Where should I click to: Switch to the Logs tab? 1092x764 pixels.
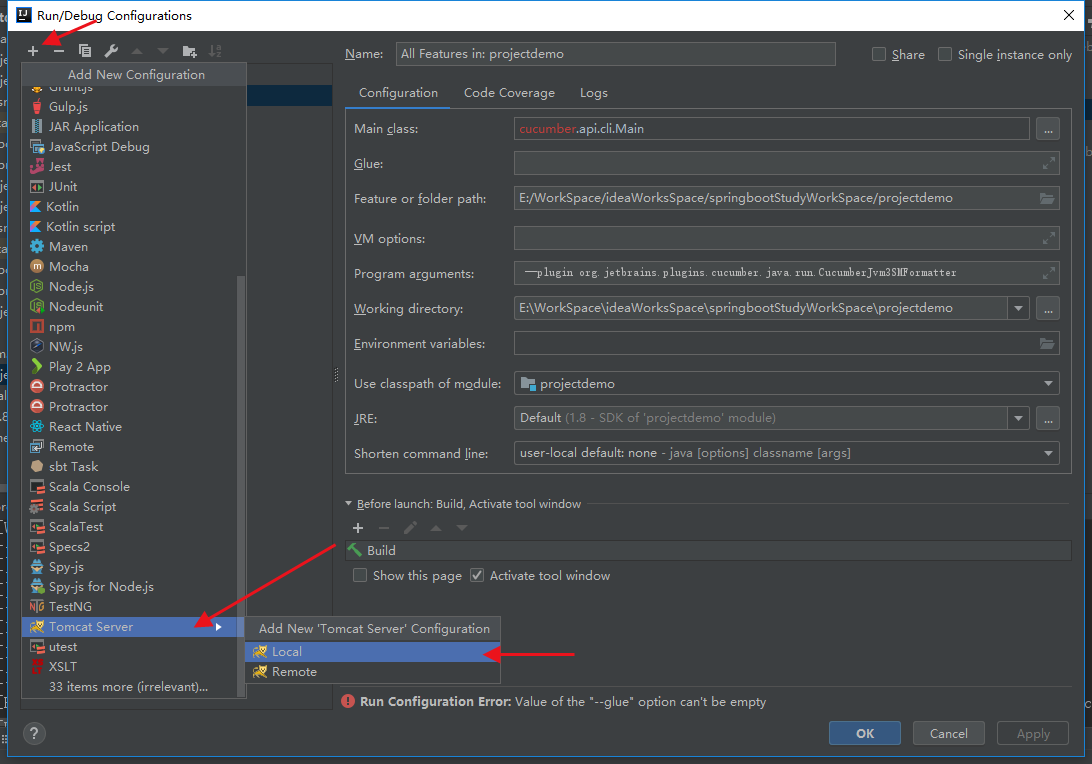pyautogui.click(x=594, y=93)
